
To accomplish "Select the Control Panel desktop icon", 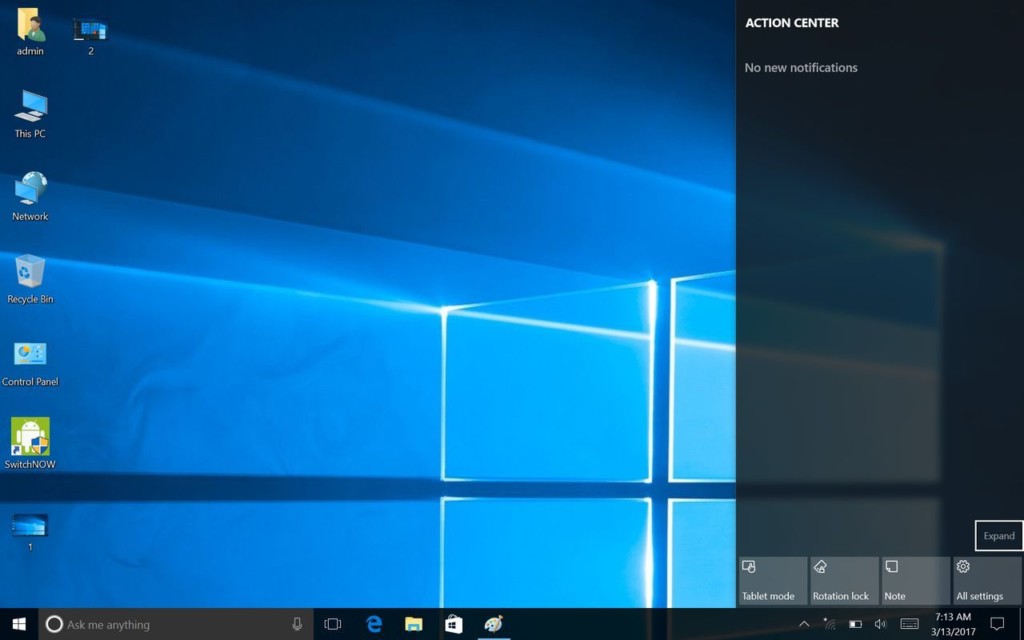I will coord(30,356).
